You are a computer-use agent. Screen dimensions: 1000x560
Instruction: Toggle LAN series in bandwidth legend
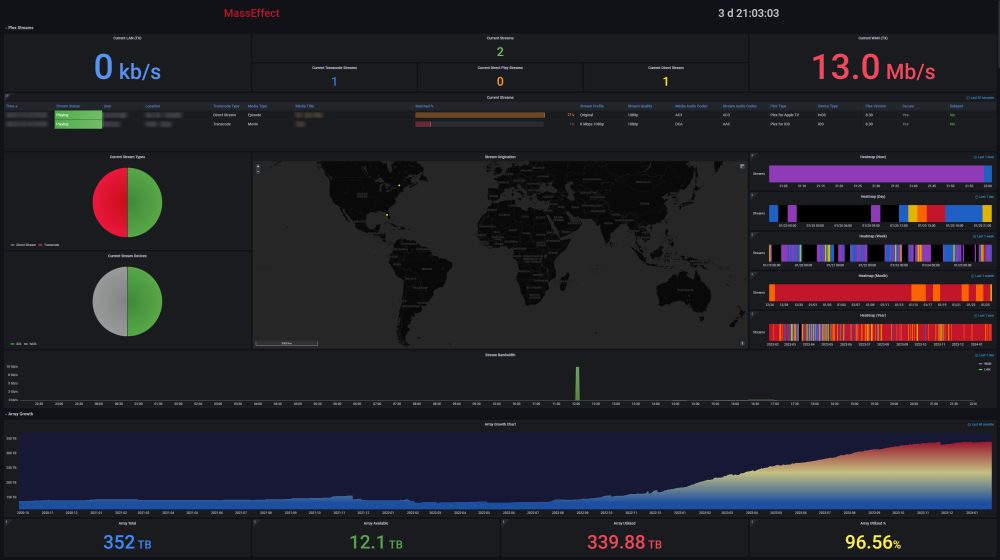985,369
